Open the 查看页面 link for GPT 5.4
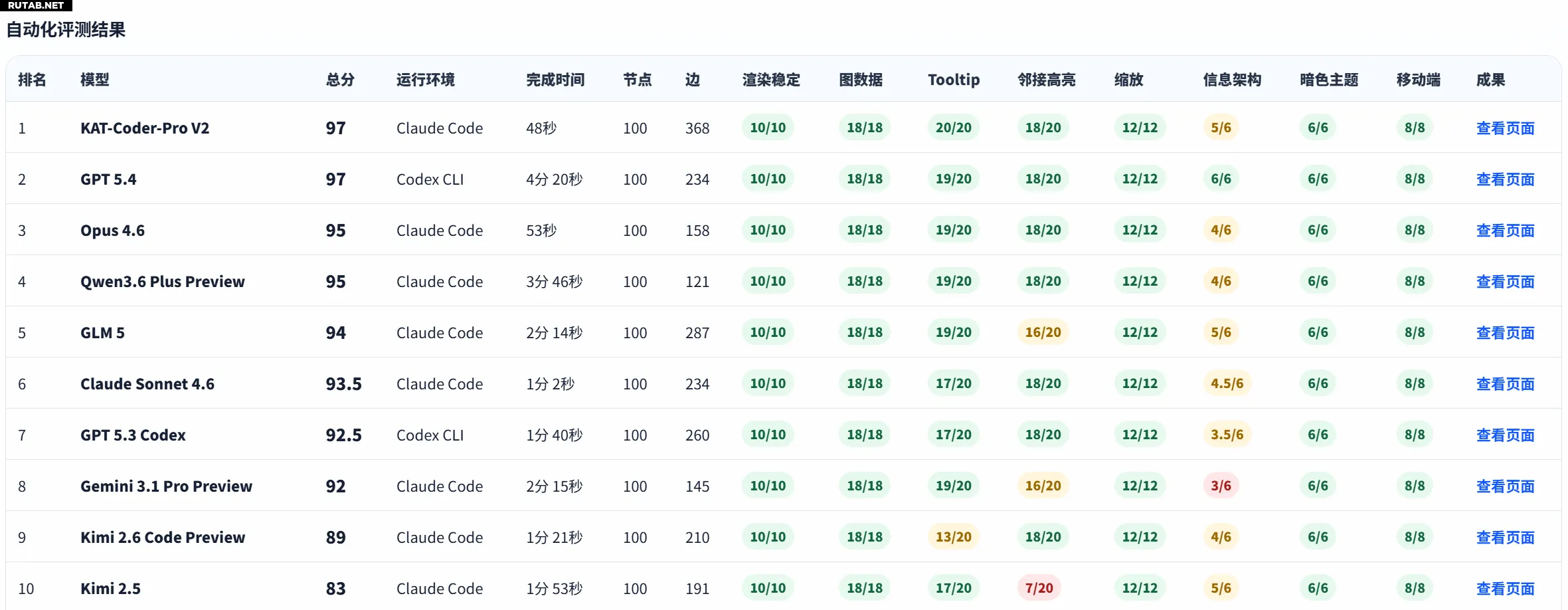The height and width of the screenshot is (610, 1568). click(1505, 179)
